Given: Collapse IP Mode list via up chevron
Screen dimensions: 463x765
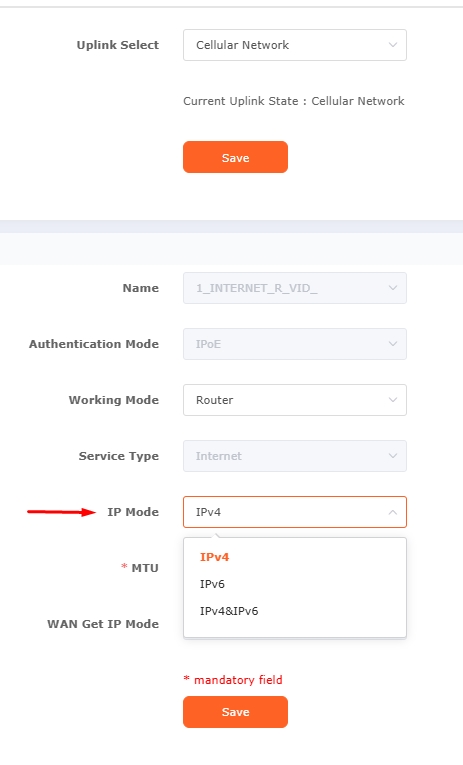Looking at the screenshot, I should [392, 512].
